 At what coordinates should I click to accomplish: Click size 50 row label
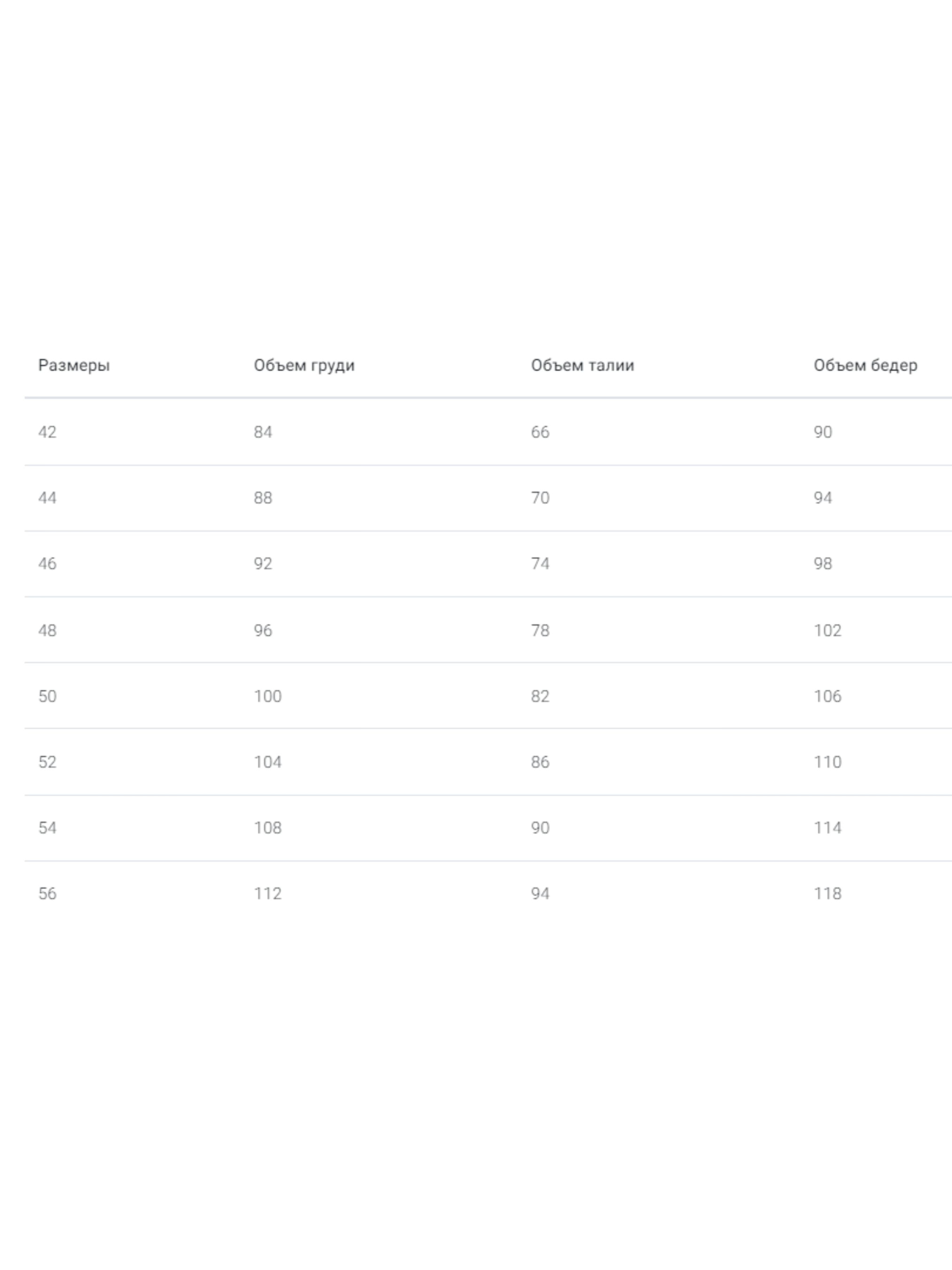47,697
